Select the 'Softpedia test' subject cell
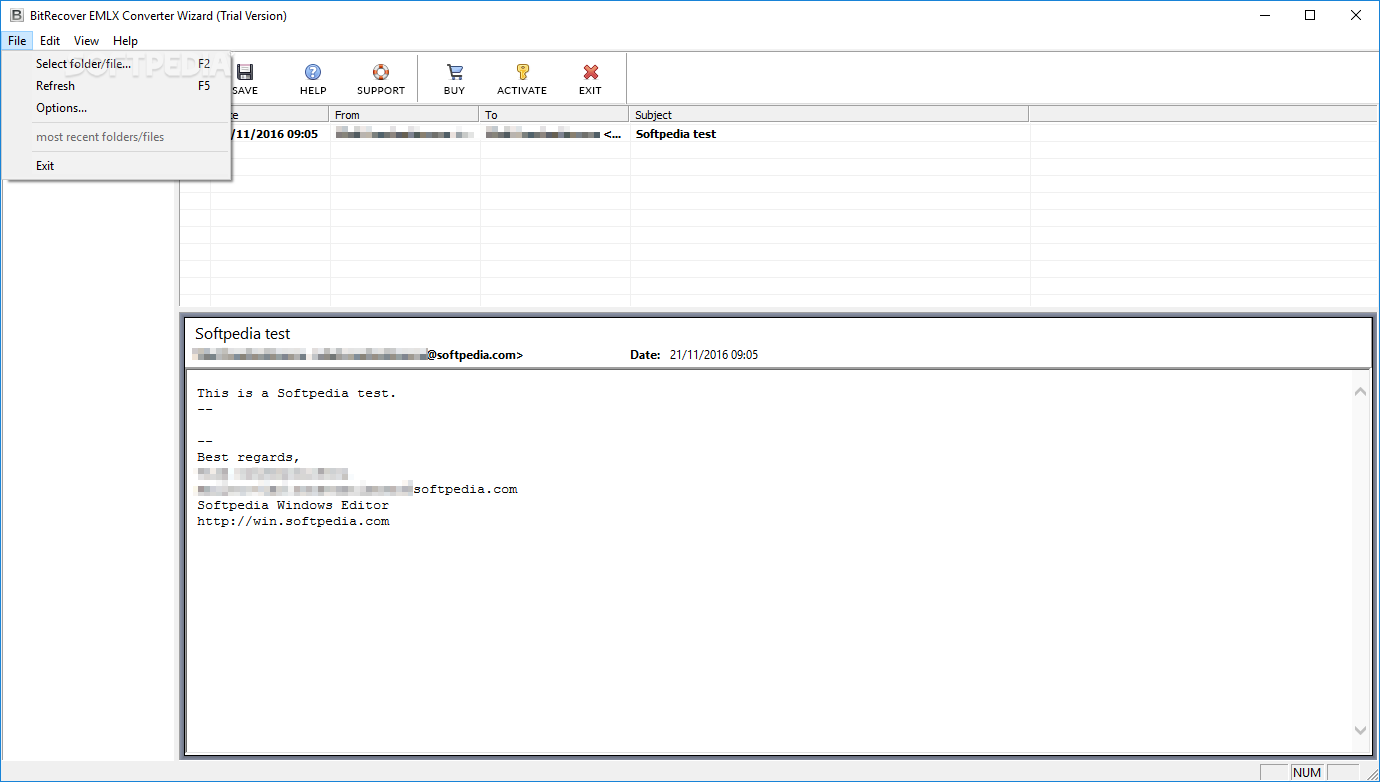 (676, 134)
